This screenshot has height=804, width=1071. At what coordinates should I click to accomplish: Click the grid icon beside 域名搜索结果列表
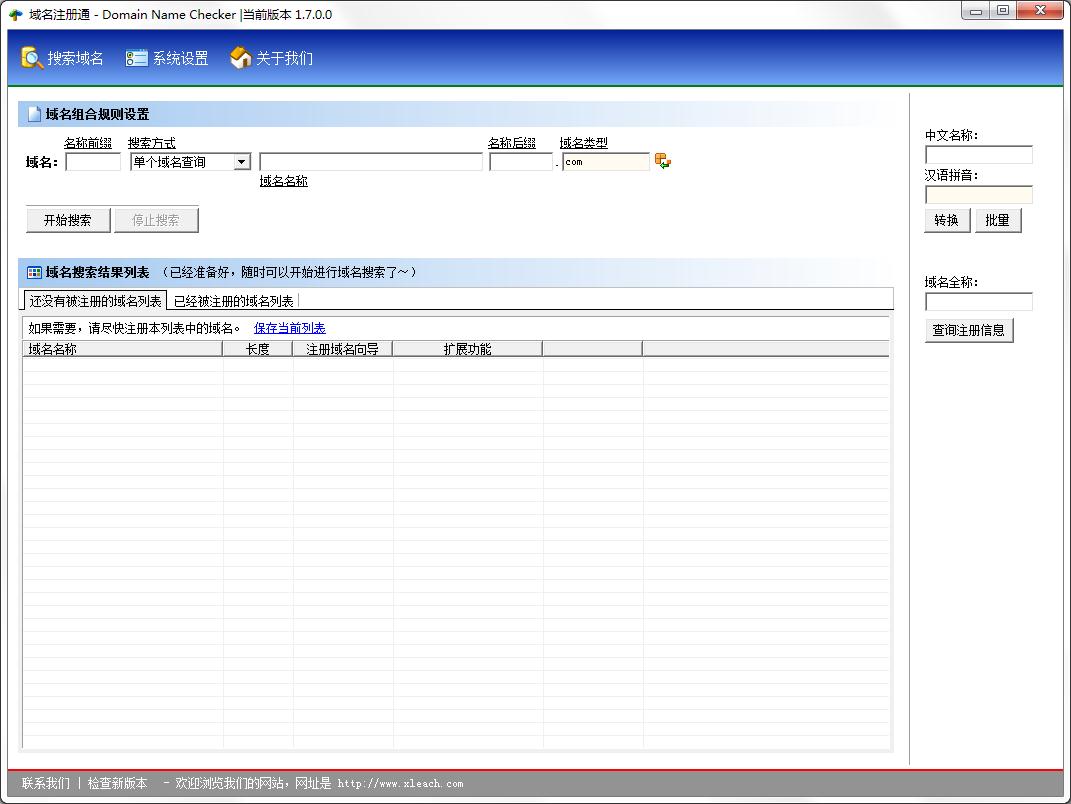click(x=34, y=272)
